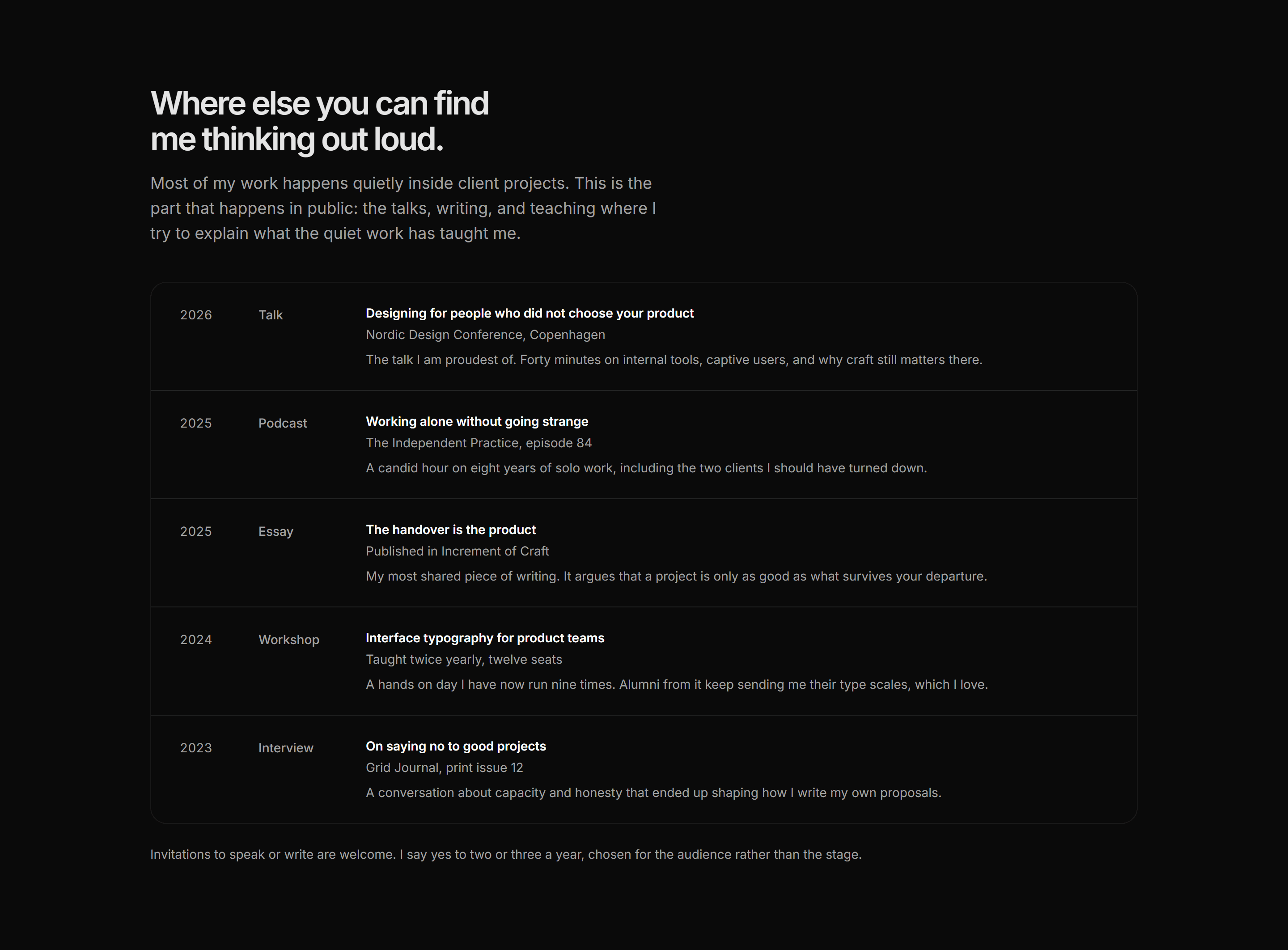Click the invitations to speak footer note
The height and width of the screenshot is (950, 1288).
coord(506,855)
